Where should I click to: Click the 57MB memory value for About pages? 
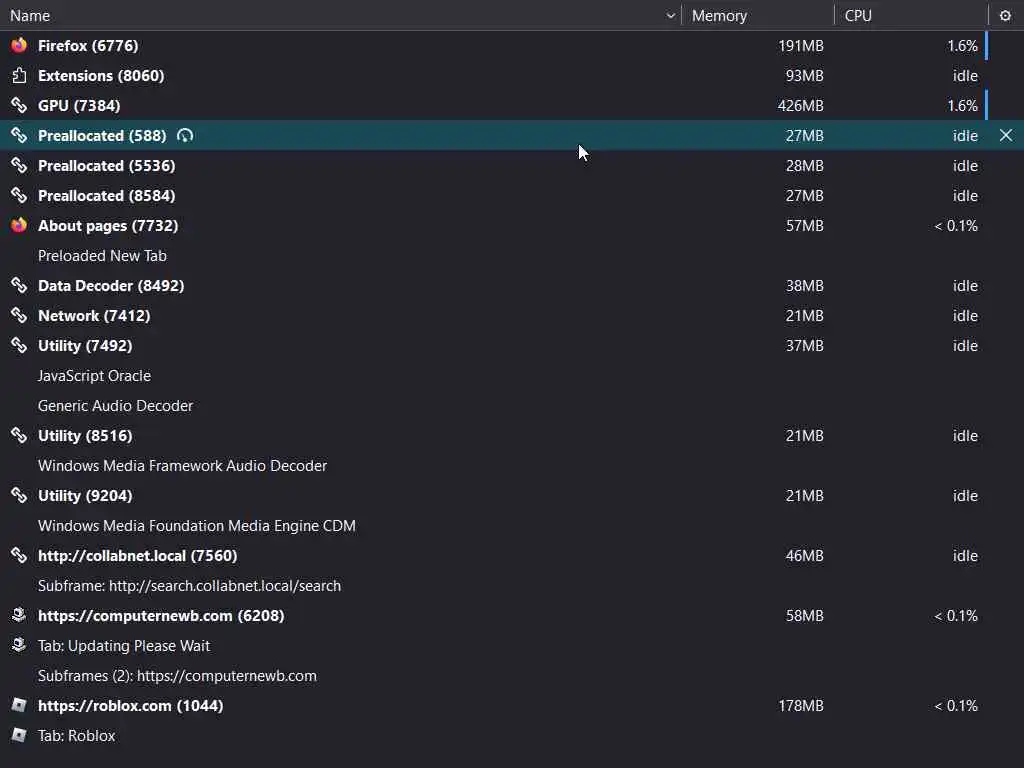pyautogui.click(x=805, y=225)
